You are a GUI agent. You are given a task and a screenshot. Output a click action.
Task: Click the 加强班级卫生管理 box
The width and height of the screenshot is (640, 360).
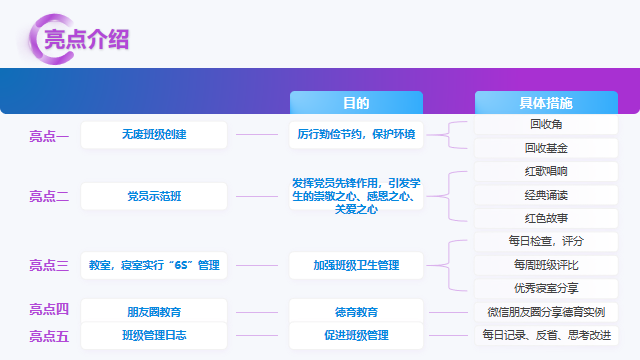(356, 265)
